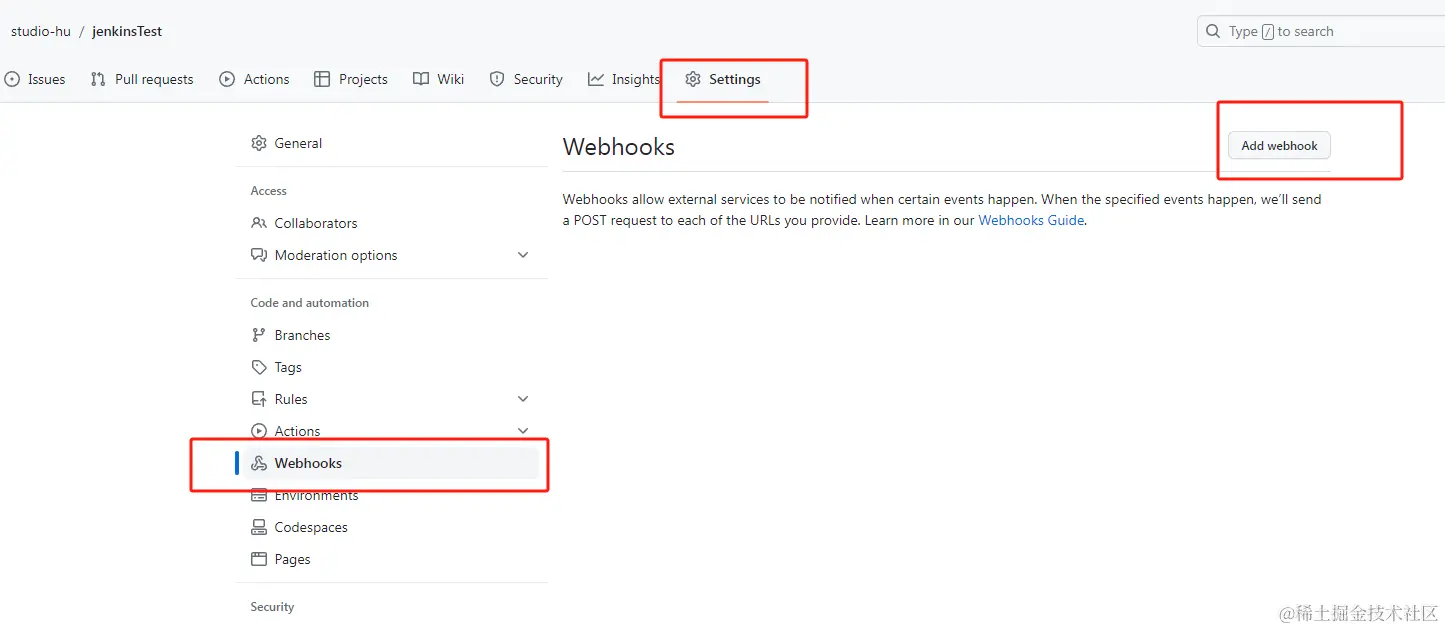Open the Pull requests tab

pos(141,79)
